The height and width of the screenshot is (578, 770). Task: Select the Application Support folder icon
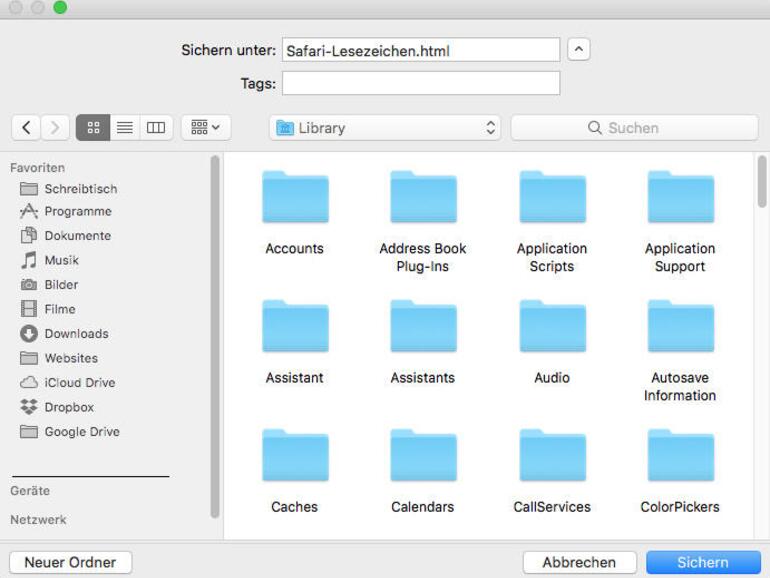pos(681,197)
